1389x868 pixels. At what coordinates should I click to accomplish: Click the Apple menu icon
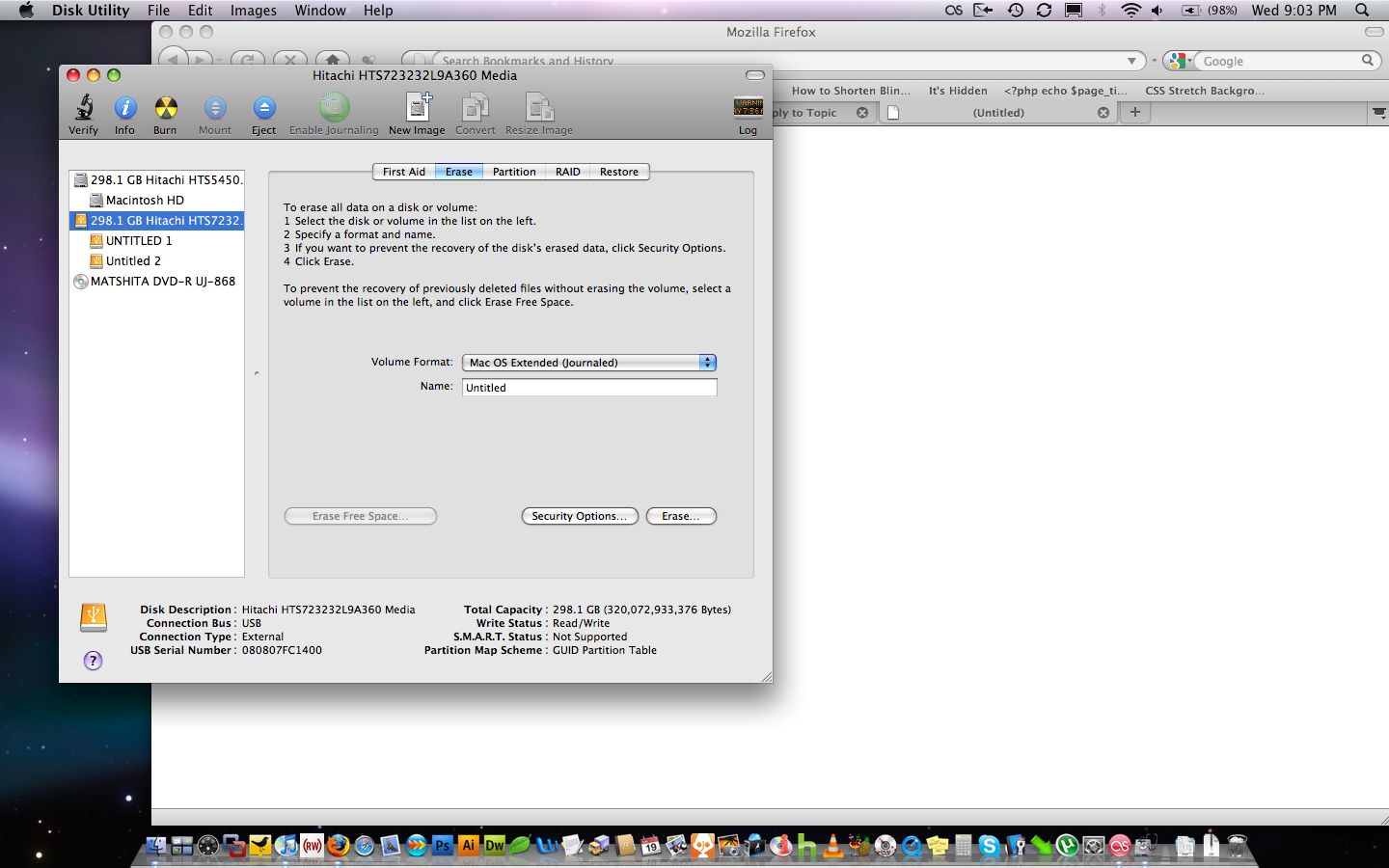tap(26, 10)
